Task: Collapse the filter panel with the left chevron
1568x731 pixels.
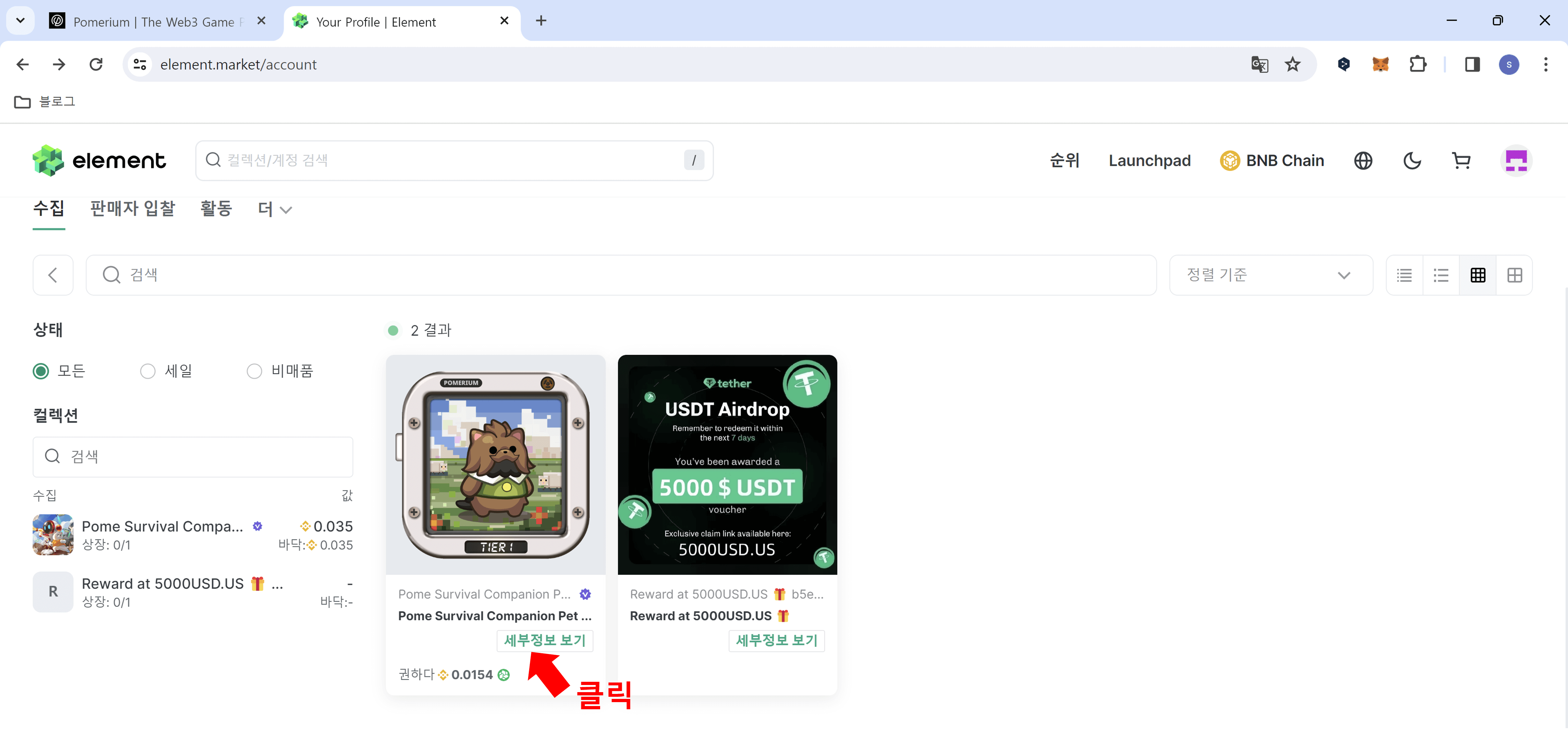Action: (53, 275)
